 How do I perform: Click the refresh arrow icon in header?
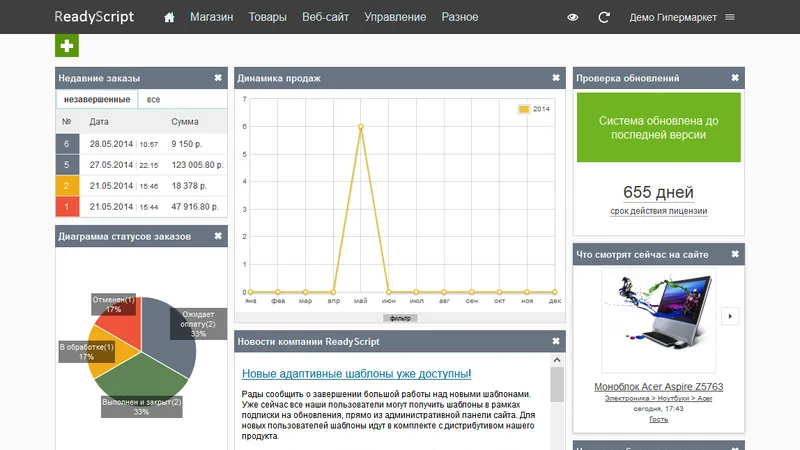604,17
